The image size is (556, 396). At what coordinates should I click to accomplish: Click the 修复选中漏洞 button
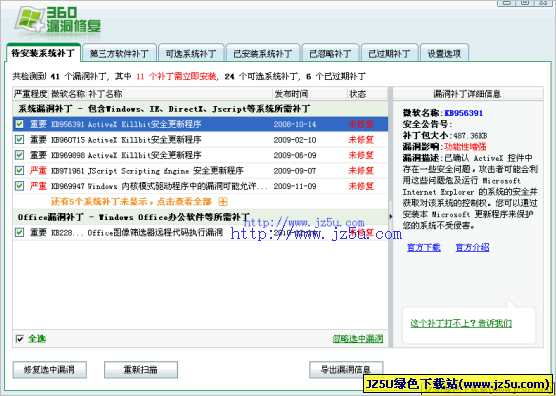[50, 370]
